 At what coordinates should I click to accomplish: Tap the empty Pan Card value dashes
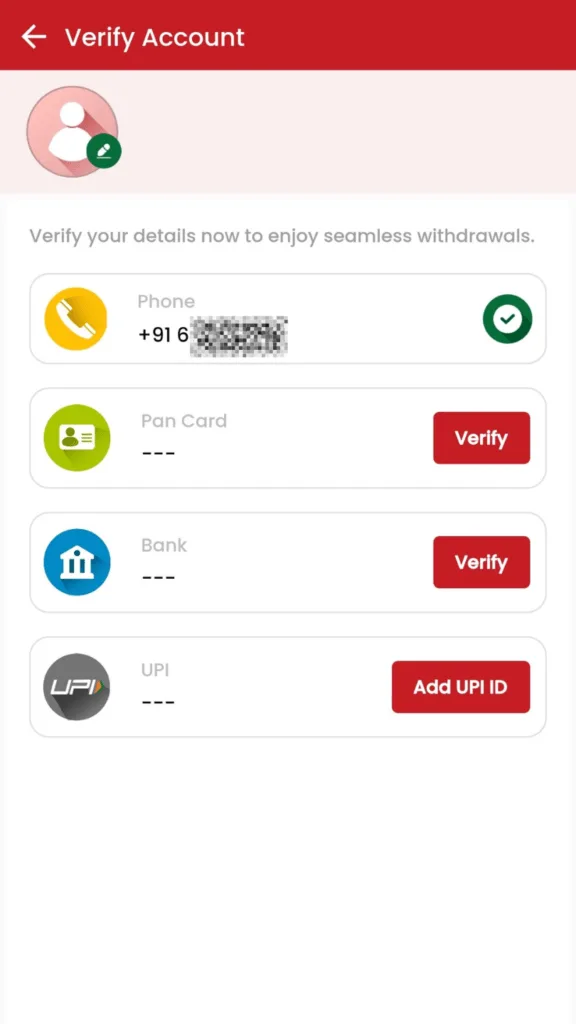(x=158, y=453)
